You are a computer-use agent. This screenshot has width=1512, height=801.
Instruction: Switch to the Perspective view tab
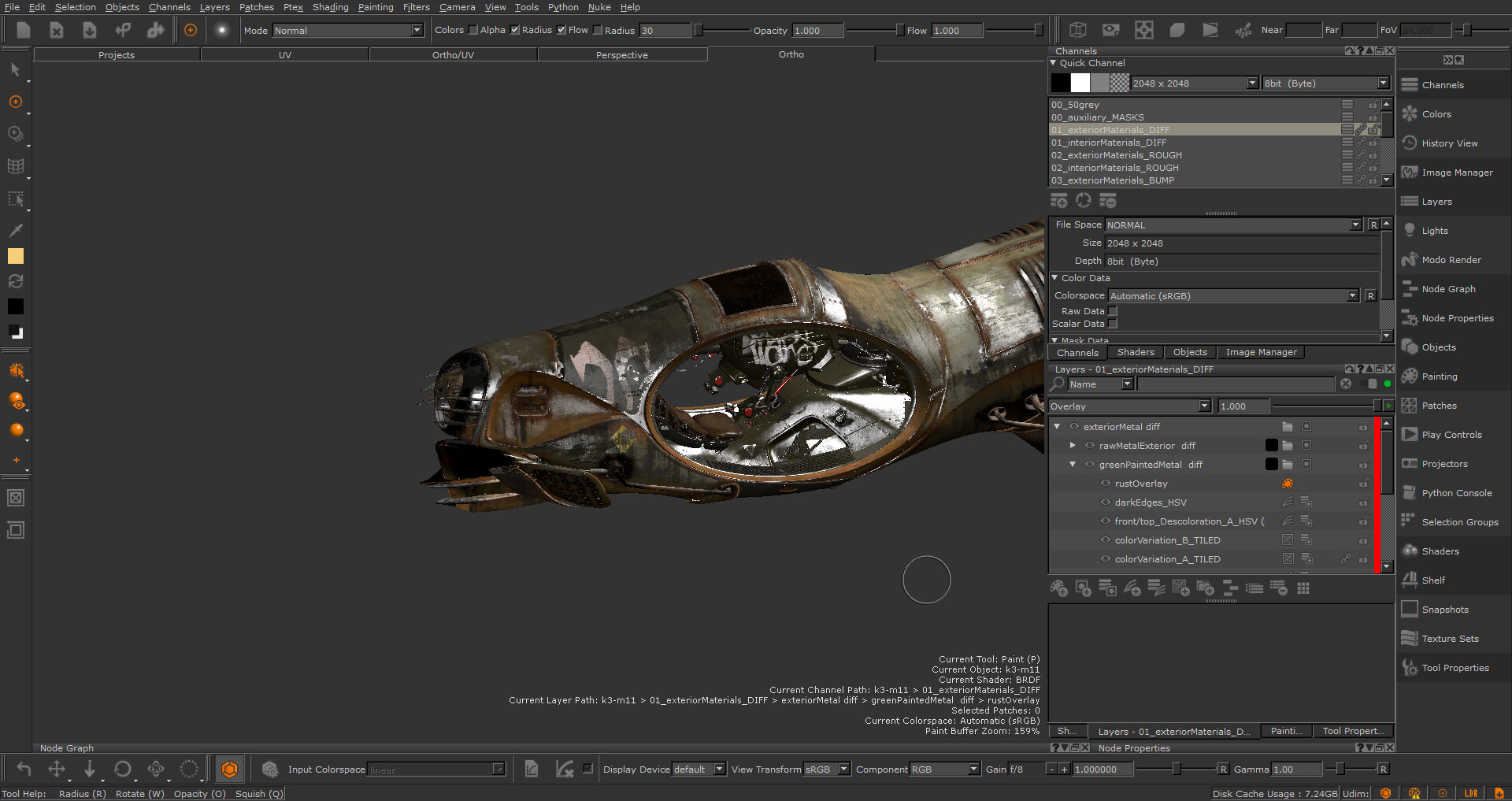(621, 55)
